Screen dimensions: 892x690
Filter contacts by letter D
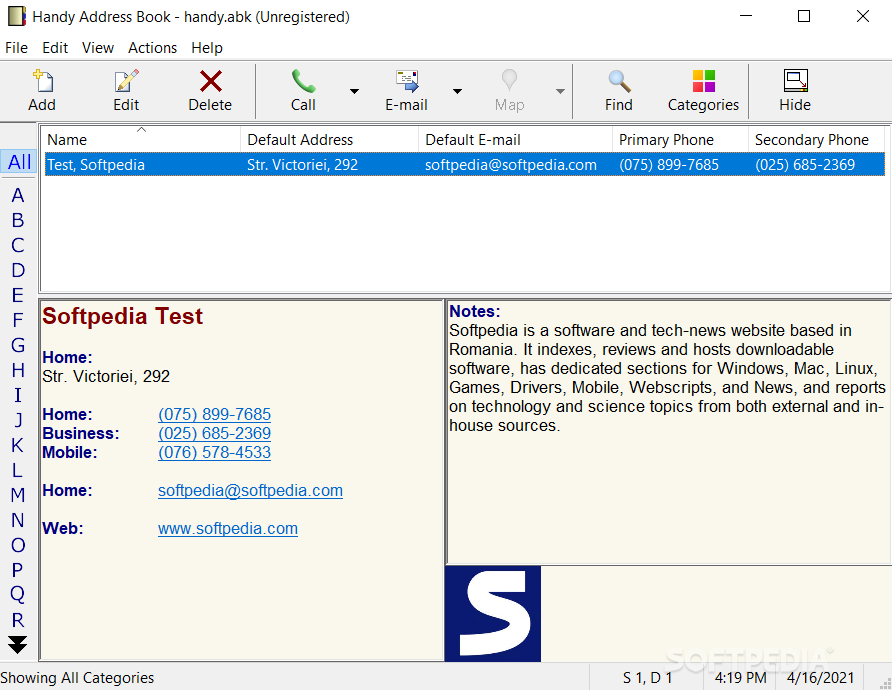18,271
